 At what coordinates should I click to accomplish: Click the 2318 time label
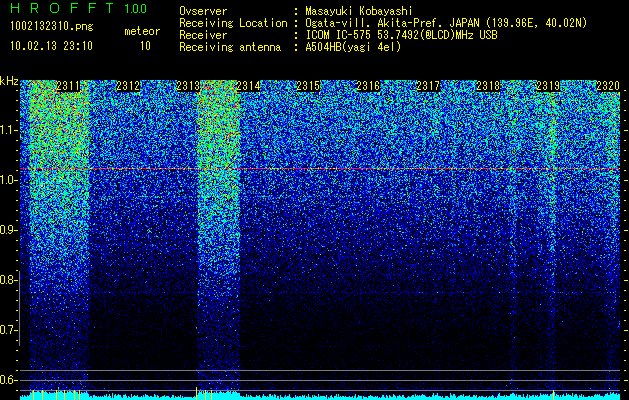point(488,86)
